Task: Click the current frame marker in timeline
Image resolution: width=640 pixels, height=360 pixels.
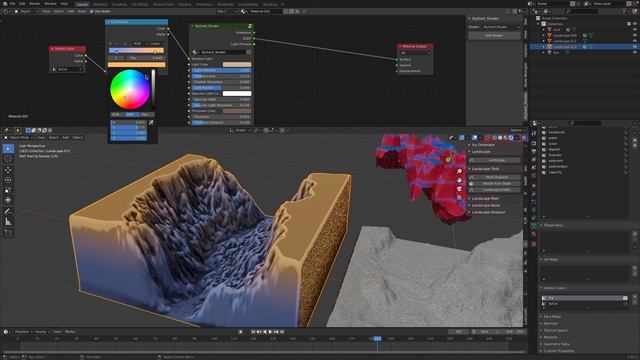Action: (378, 338)
